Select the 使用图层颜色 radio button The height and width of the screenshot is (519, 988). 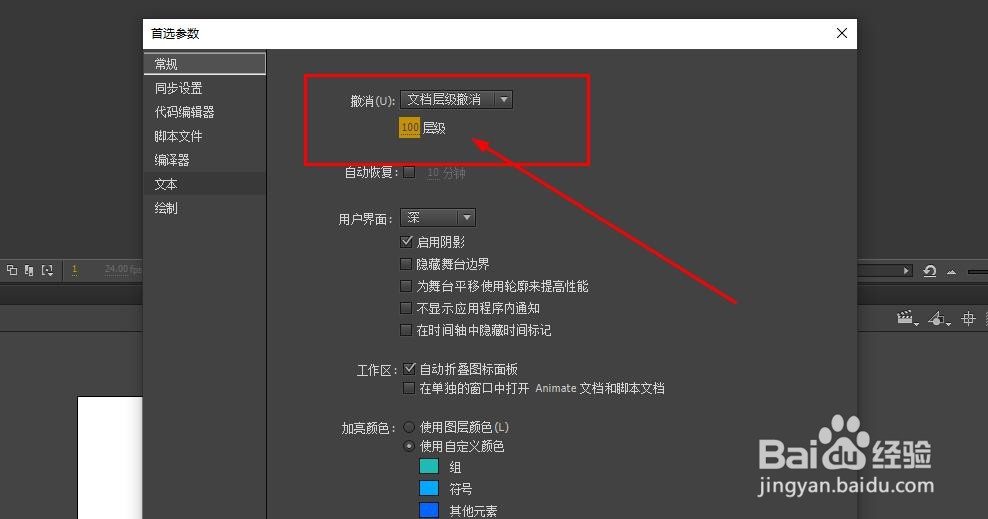tap(409, 427)
